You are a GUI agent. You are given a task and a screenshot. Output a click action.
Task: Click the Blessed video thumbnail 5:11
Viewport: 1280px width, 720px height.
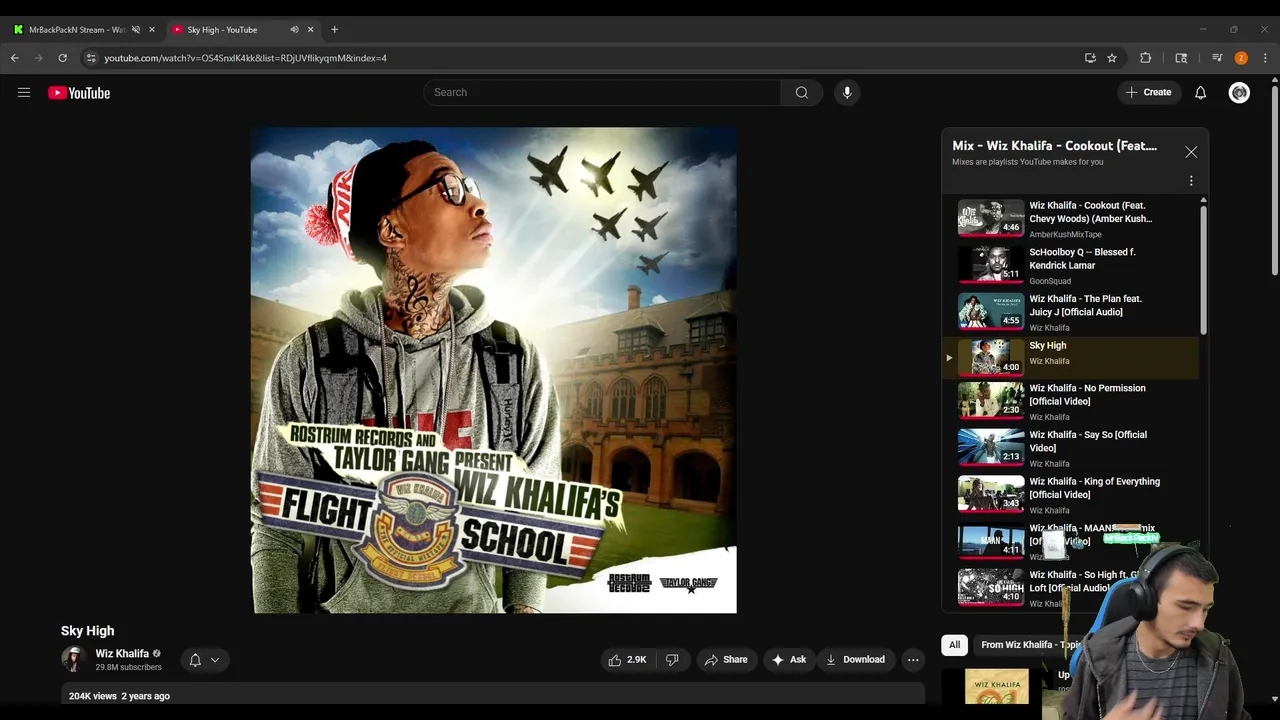[x=991, y=265]
